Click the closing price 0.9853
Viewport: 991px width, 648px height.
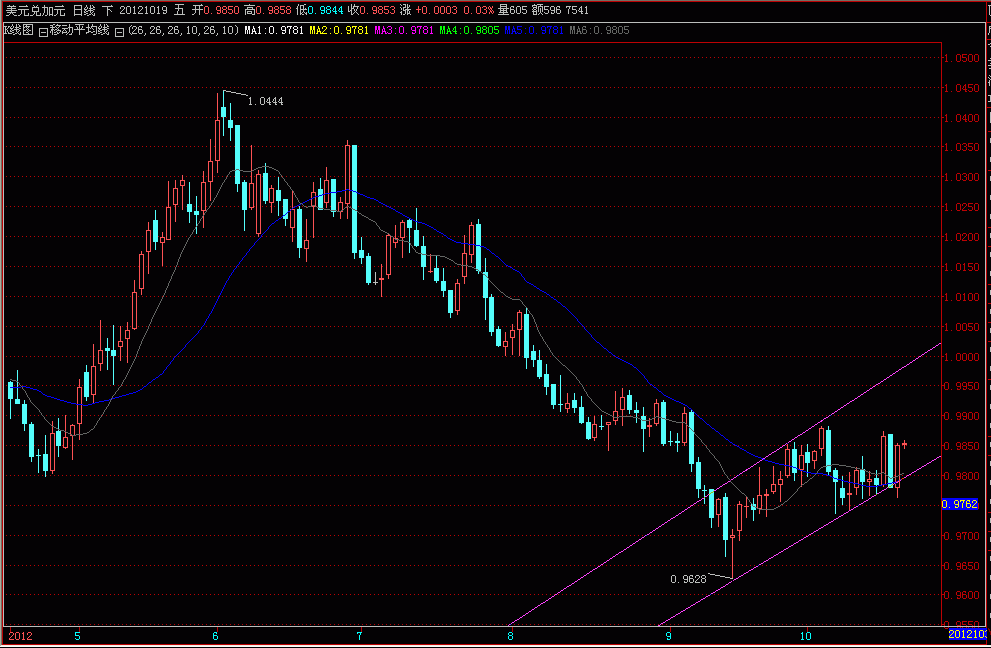[377, 10]
